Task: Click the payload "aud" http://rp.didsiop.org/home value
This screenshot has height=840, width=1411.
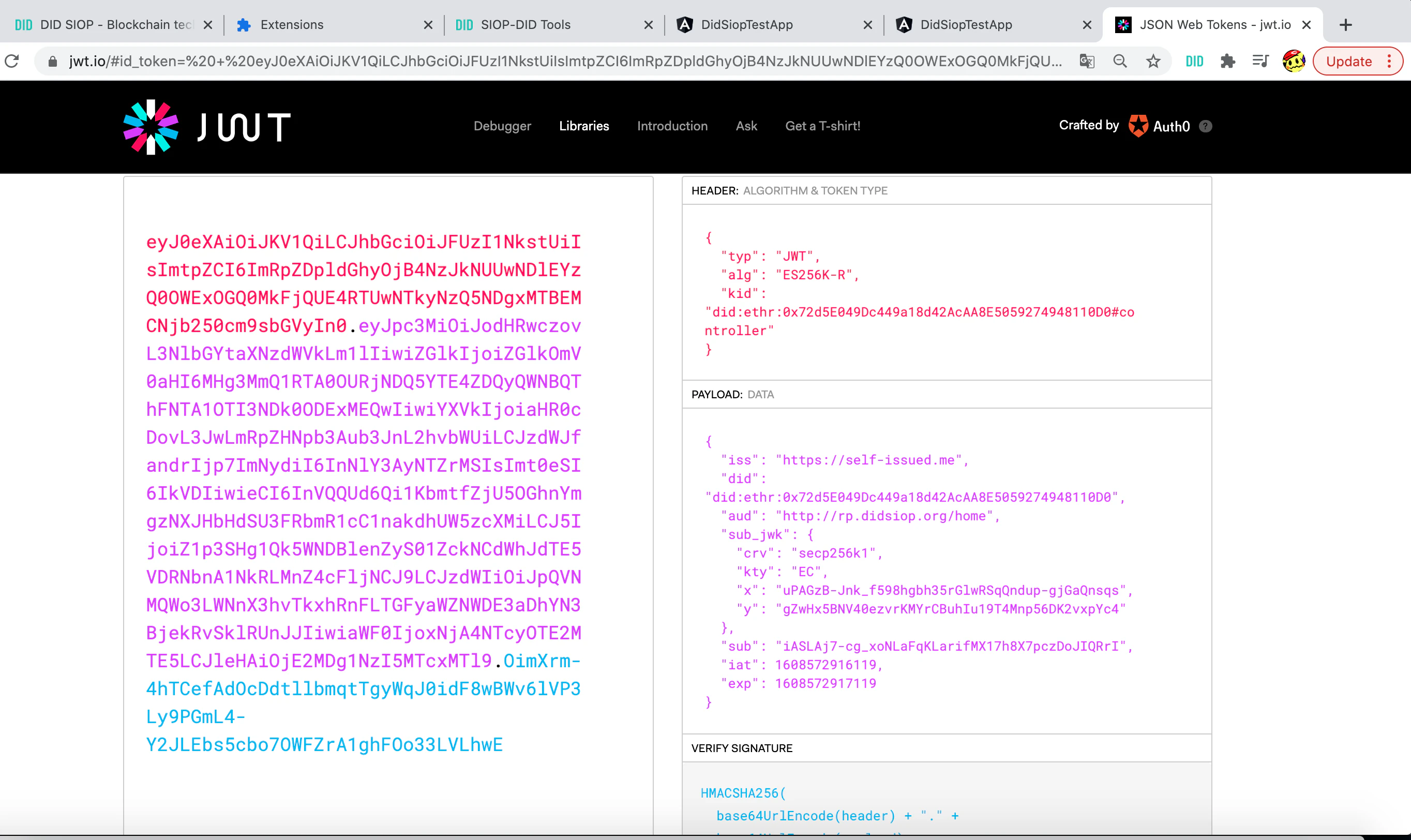Action: [x=884, y=516]
